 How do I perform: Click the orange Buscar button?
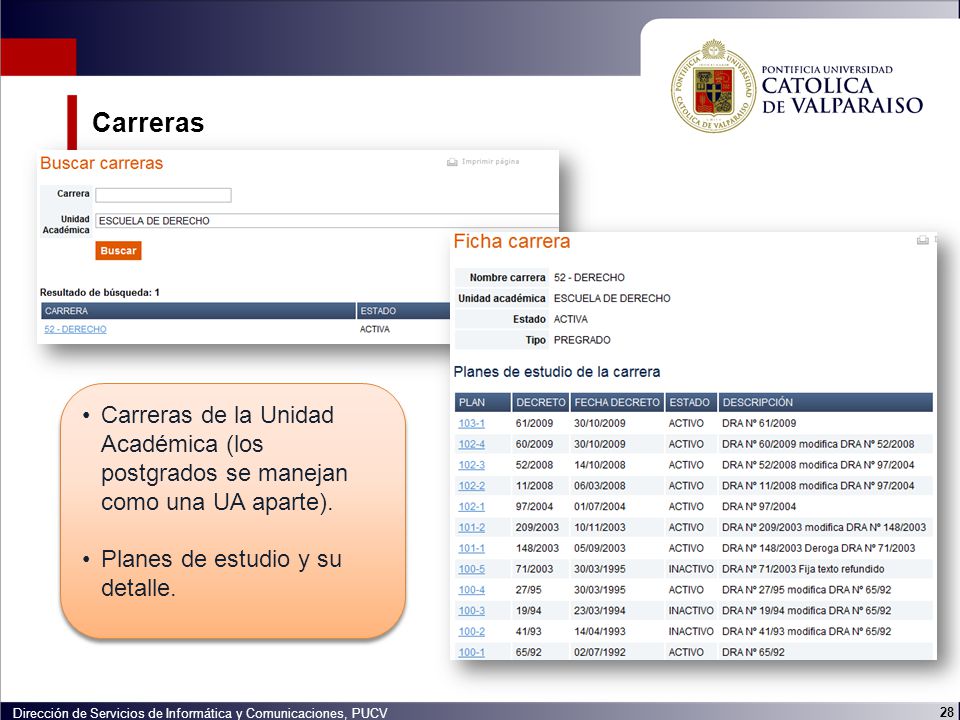[118, 250]
